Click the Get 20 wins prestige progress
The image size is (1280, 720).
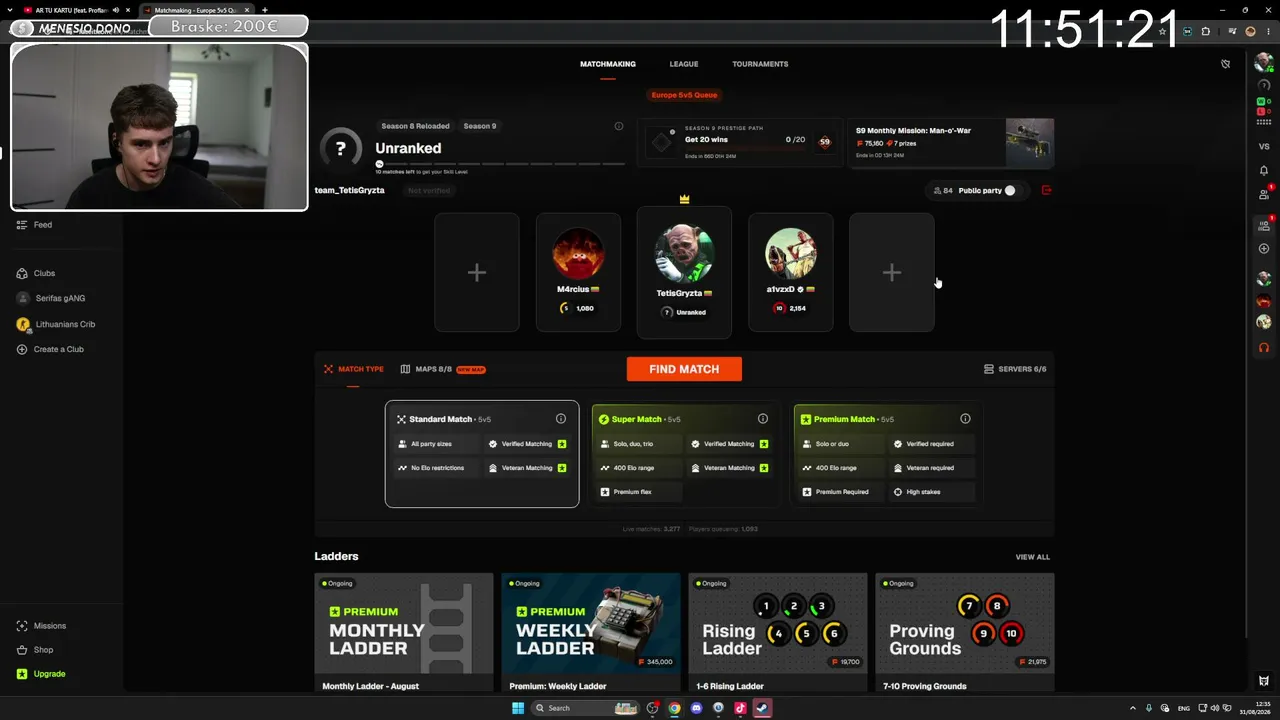pos(742,143)
